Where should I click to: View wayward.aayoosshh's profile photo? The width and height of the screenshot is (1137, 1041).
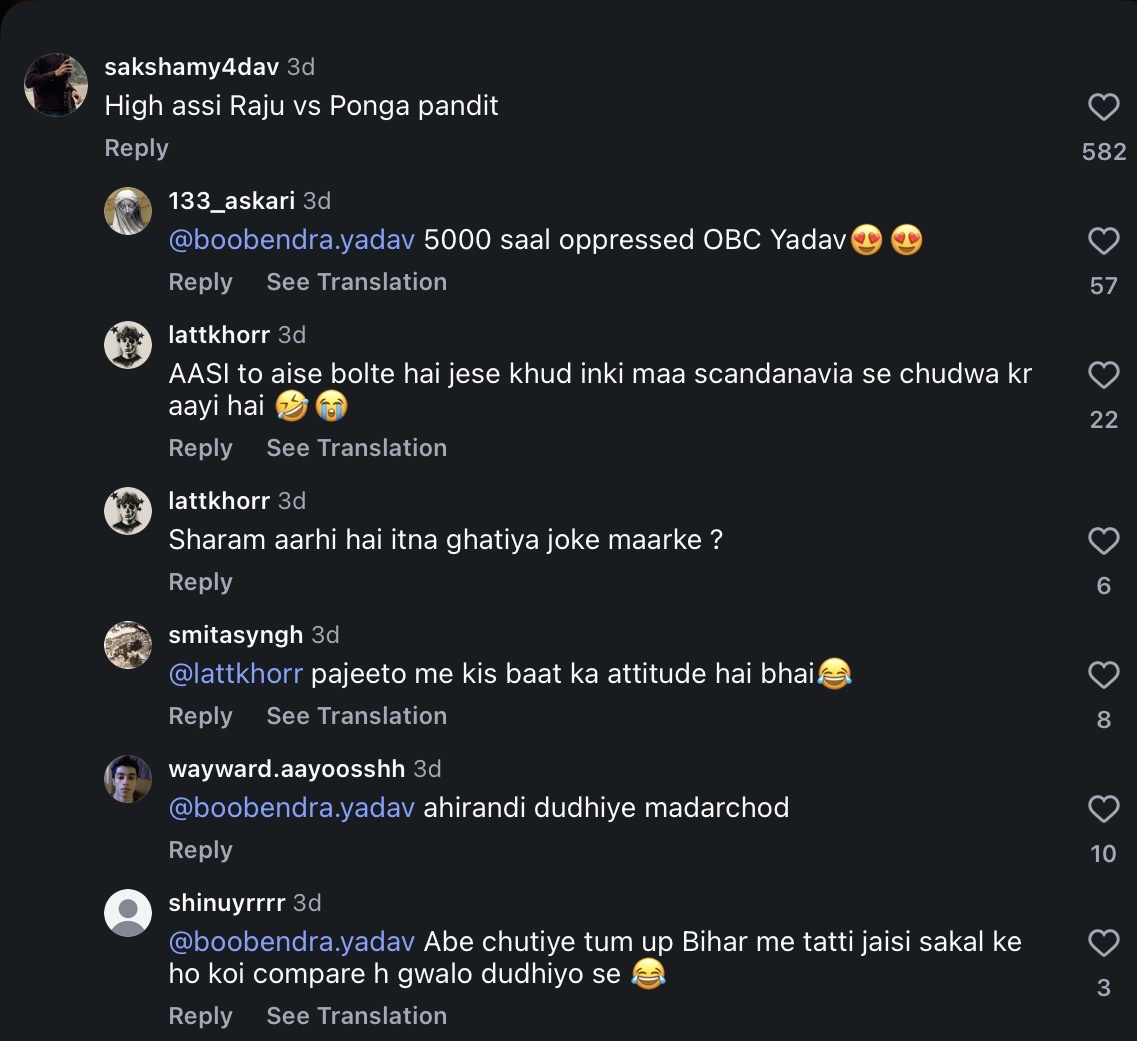[128, 779]
